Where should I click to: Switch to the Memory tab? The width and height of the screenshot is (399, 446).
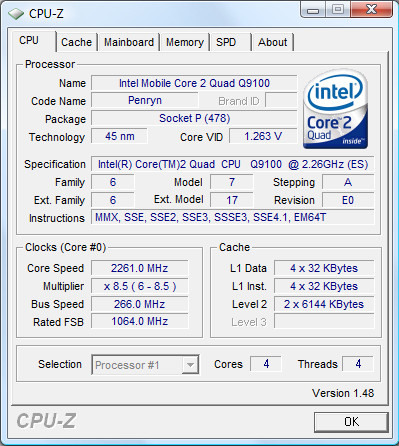click(185, 42)
